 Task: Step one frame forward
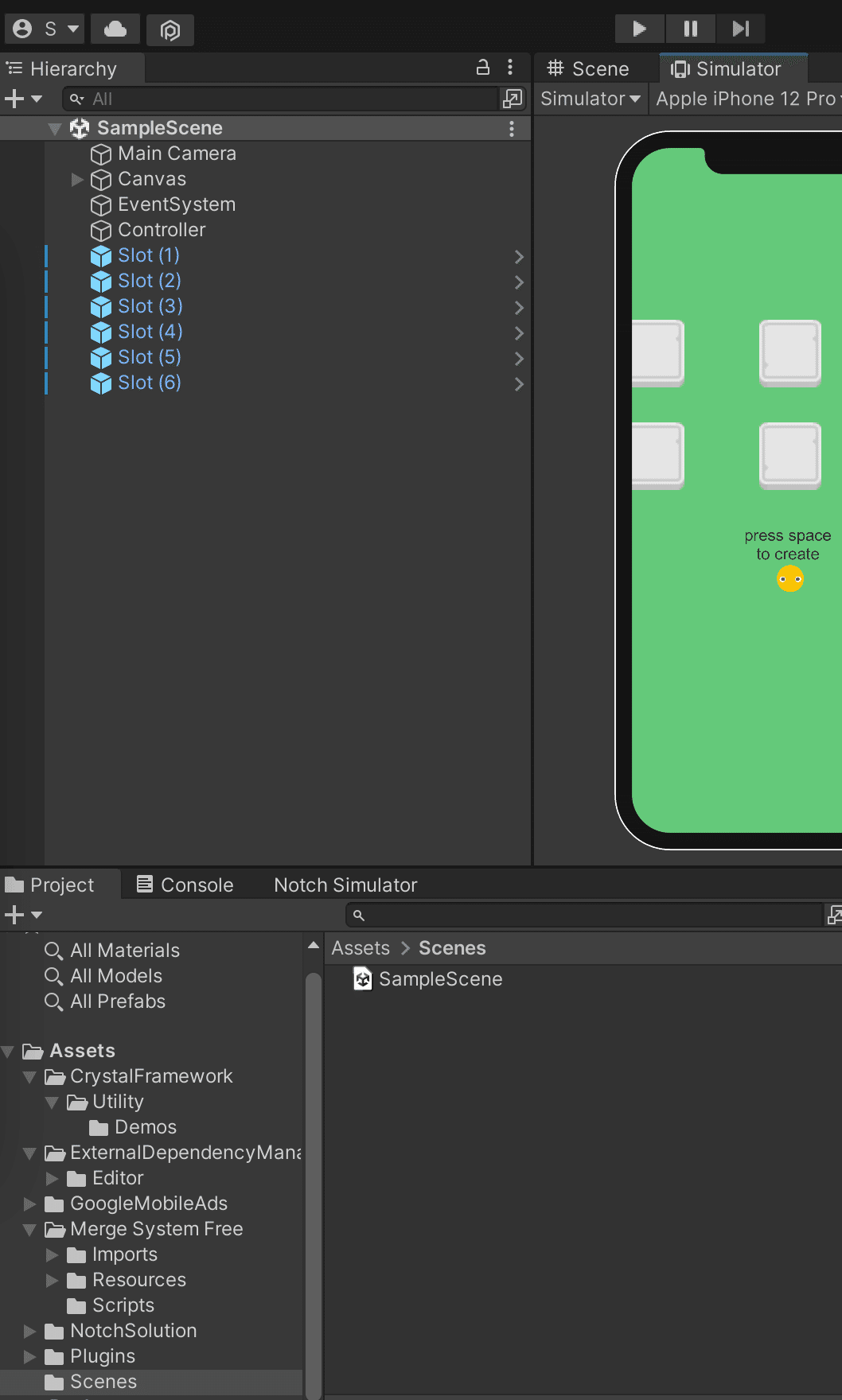tap(740, 29)
